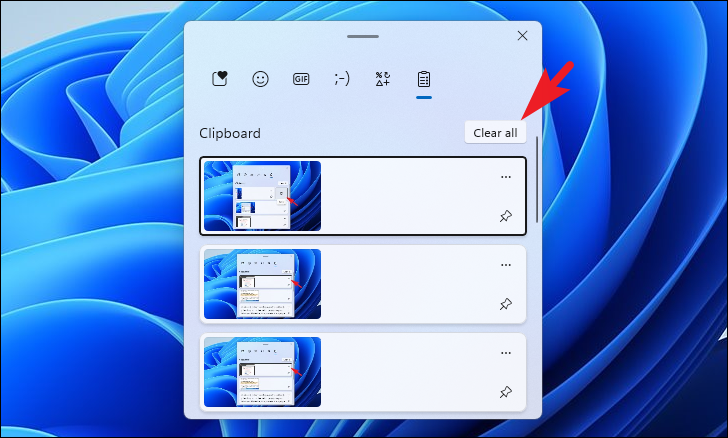This screenshot has width=728, height=438.
Task: Paste the second clipboard screenshot thumbnail
Action: 262,284
